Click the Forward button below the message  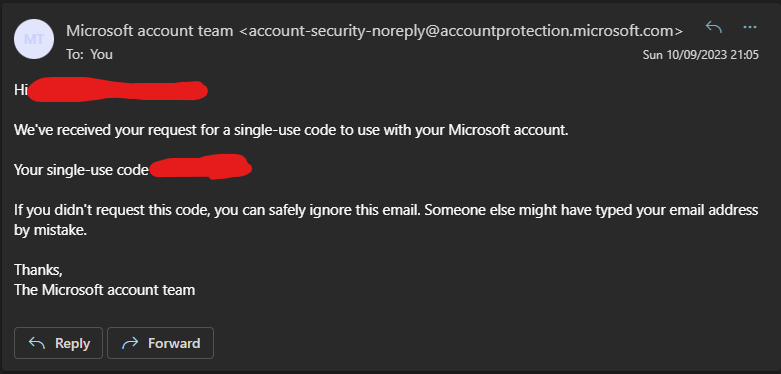[x=160, y=343]
